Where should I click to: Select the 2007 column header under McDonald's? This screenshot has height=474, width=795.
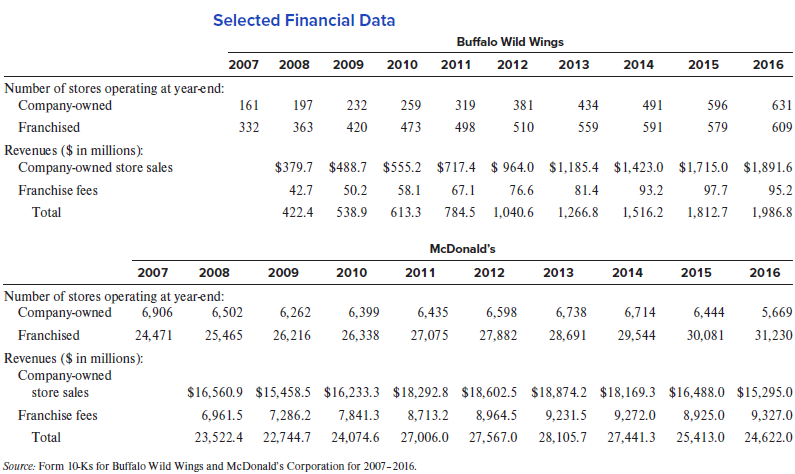[x=152, y=271]
